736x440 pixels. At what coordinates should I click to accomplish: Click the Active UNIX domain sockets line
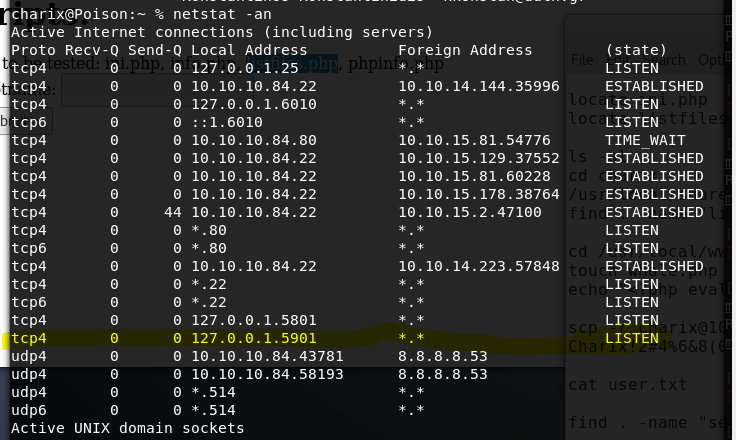[127, 428]
